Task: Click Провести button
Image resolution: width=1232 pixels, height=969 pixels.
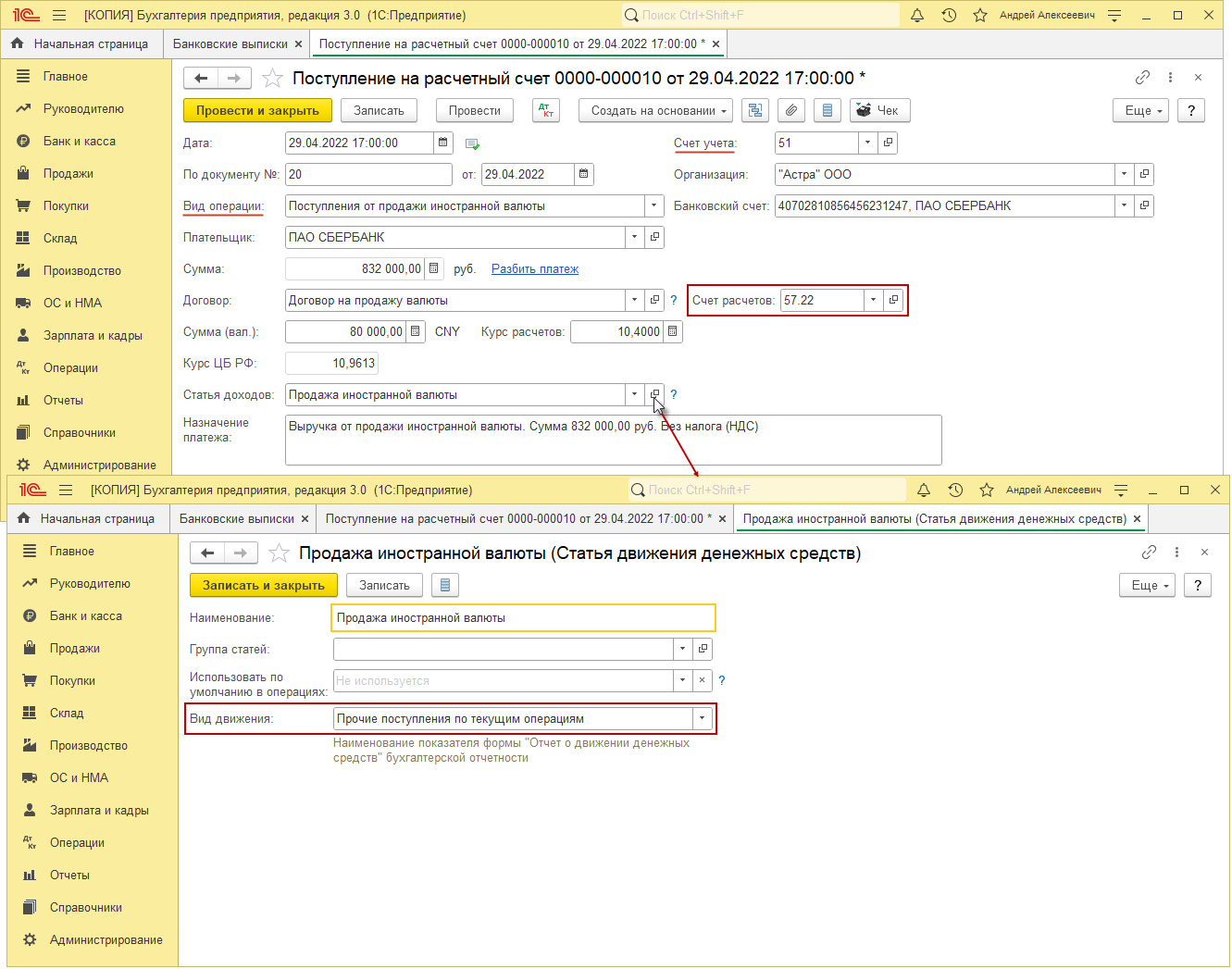Action: tap(475, 110)
